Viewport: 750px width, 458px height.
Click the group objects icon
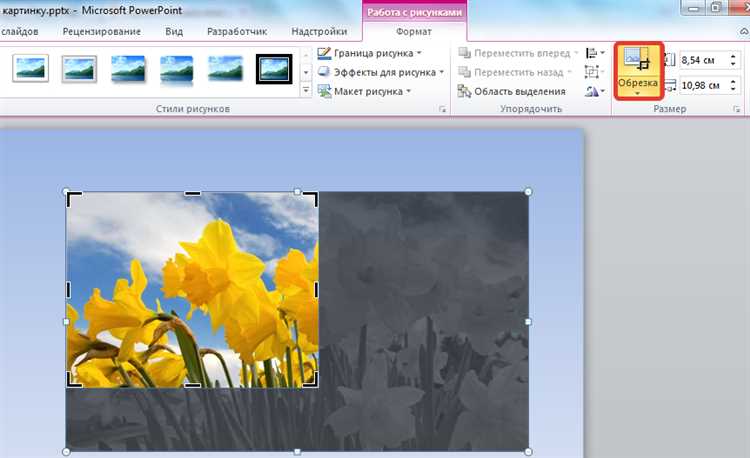coord(592,72)
